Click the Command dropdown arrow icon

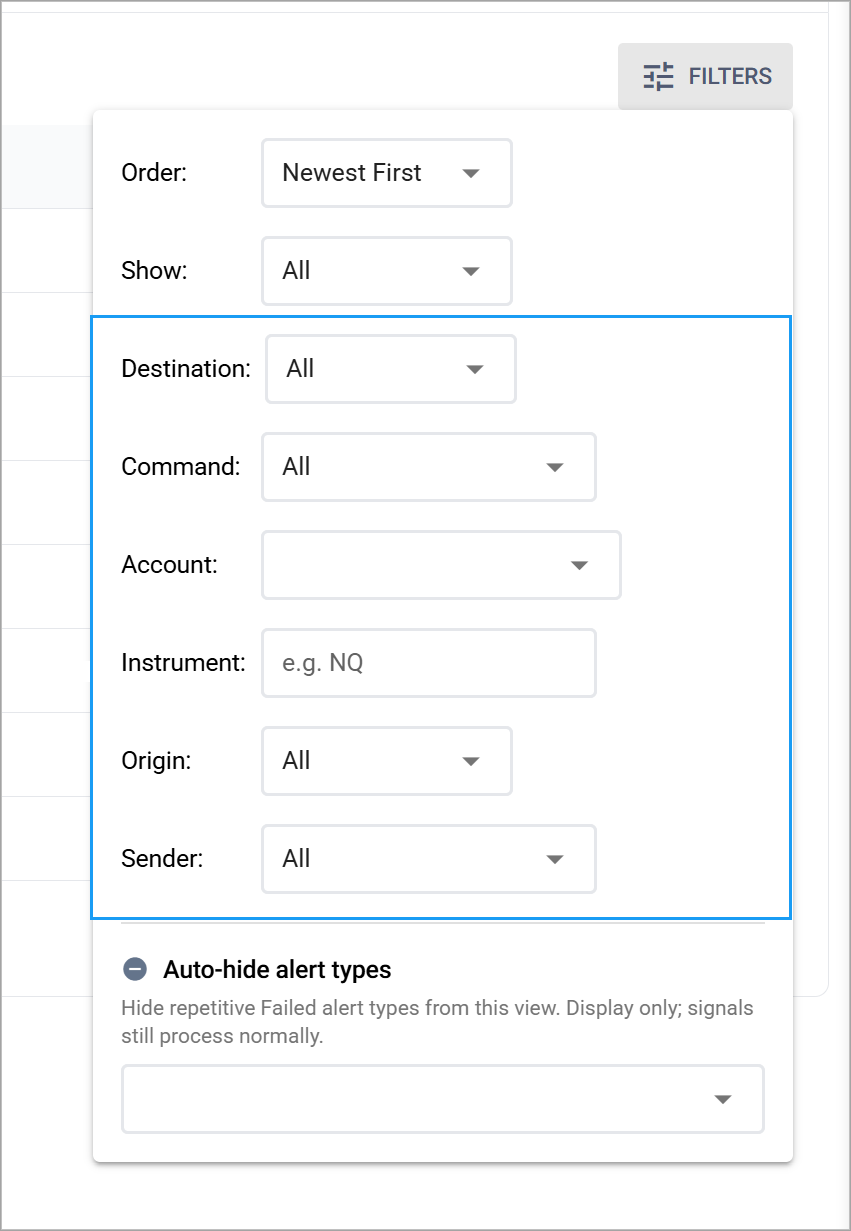[x=555, y=467]
